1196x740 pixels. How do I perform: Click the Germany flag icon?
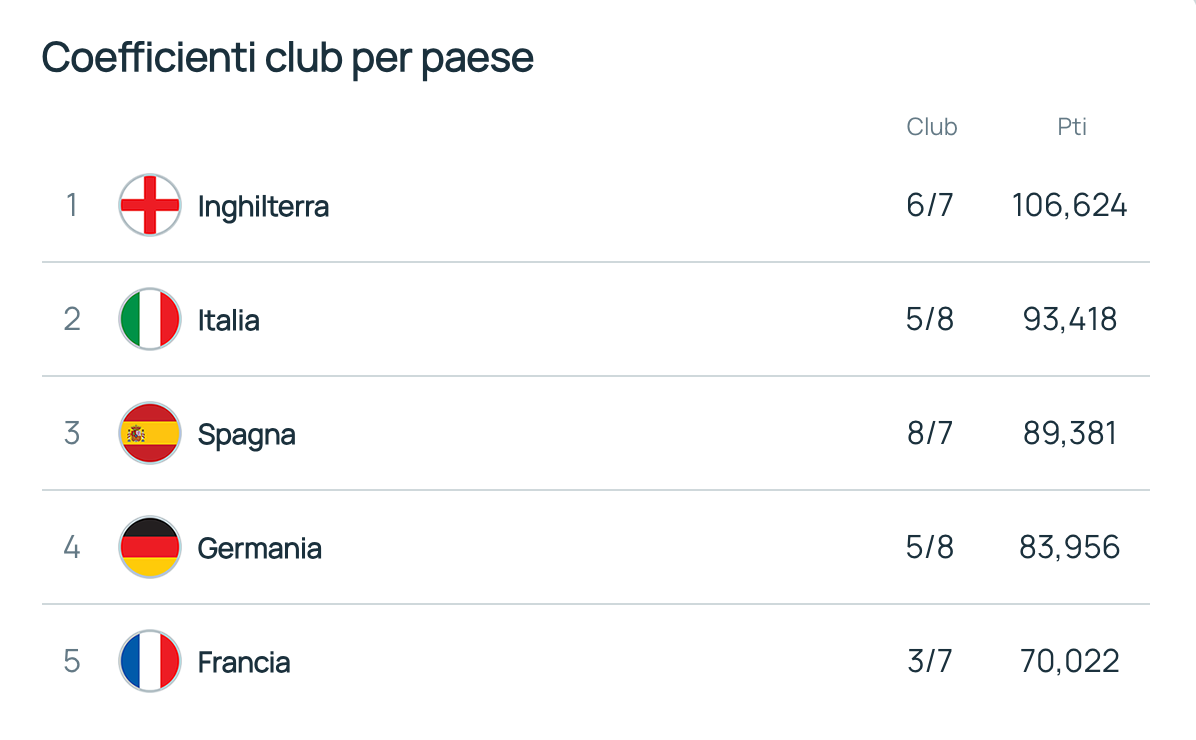coord(150,547)
